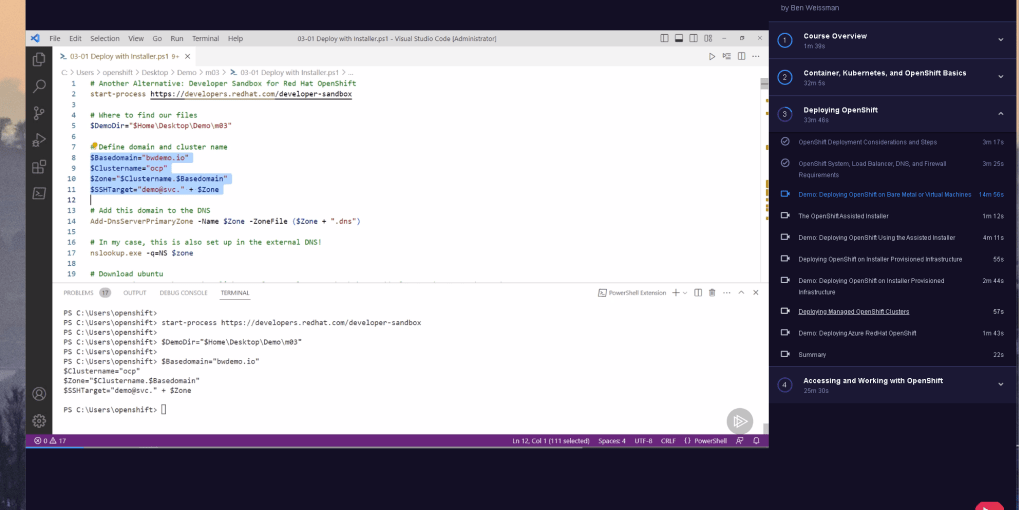The width and height of the screenshot is (1023, 510).
Task: Open Manage gear icon in activity bar
Action: (x=39, y=421)
